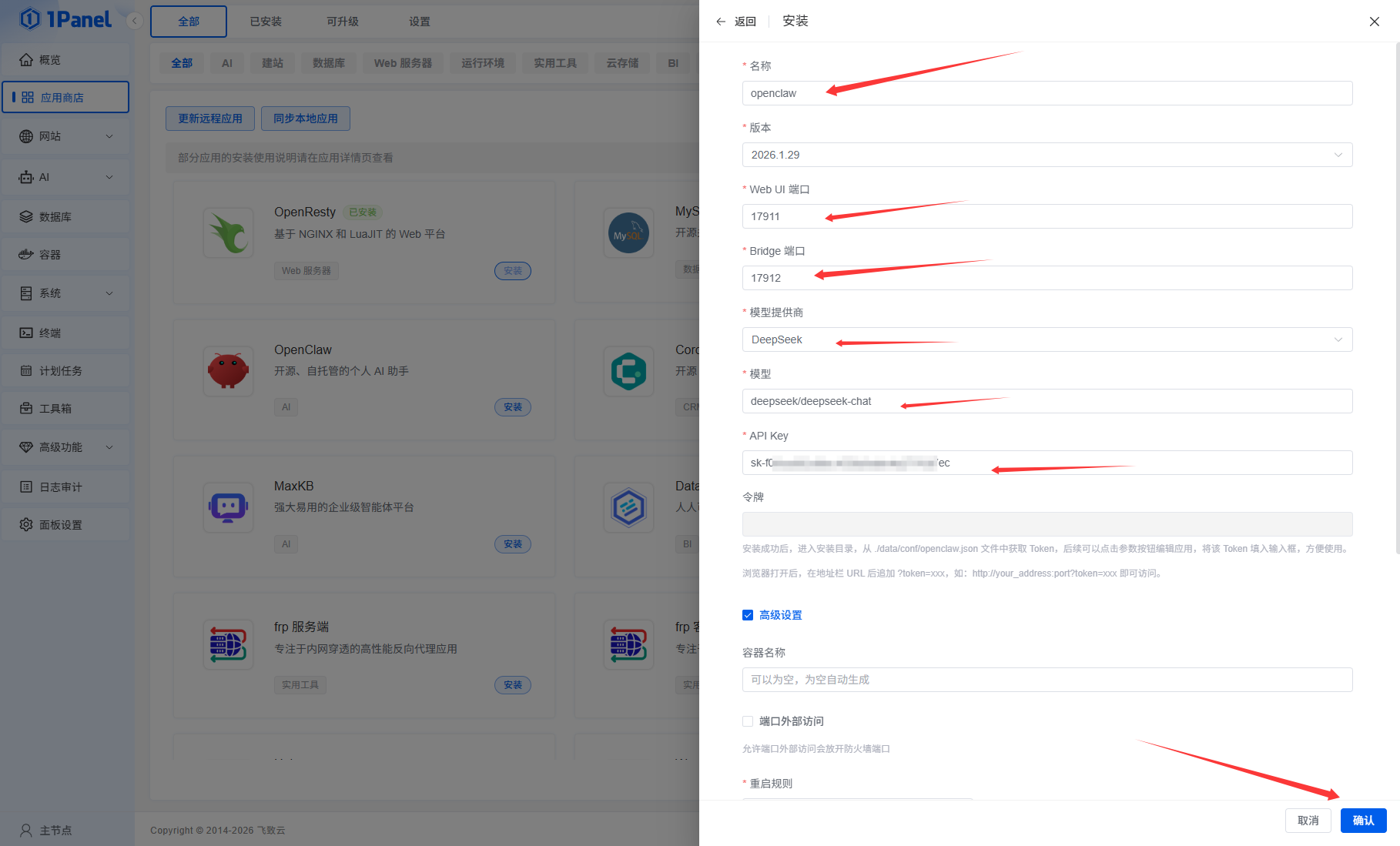Open the 计划任务 sidebar icon
Viewport: 1400px width, 846px height.
(26, 371)
